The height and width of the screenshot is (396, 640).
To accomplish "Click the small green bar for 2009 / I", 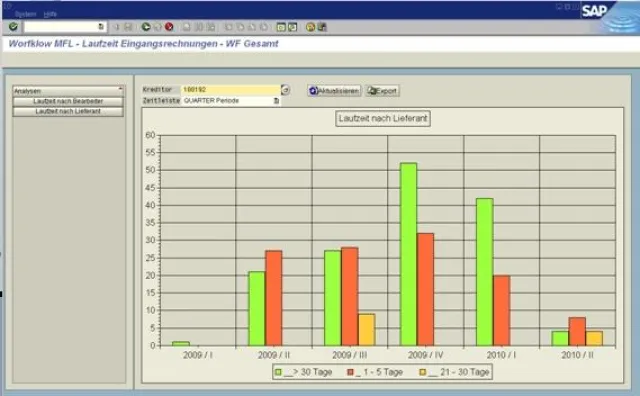I will (x=181, y=344).
